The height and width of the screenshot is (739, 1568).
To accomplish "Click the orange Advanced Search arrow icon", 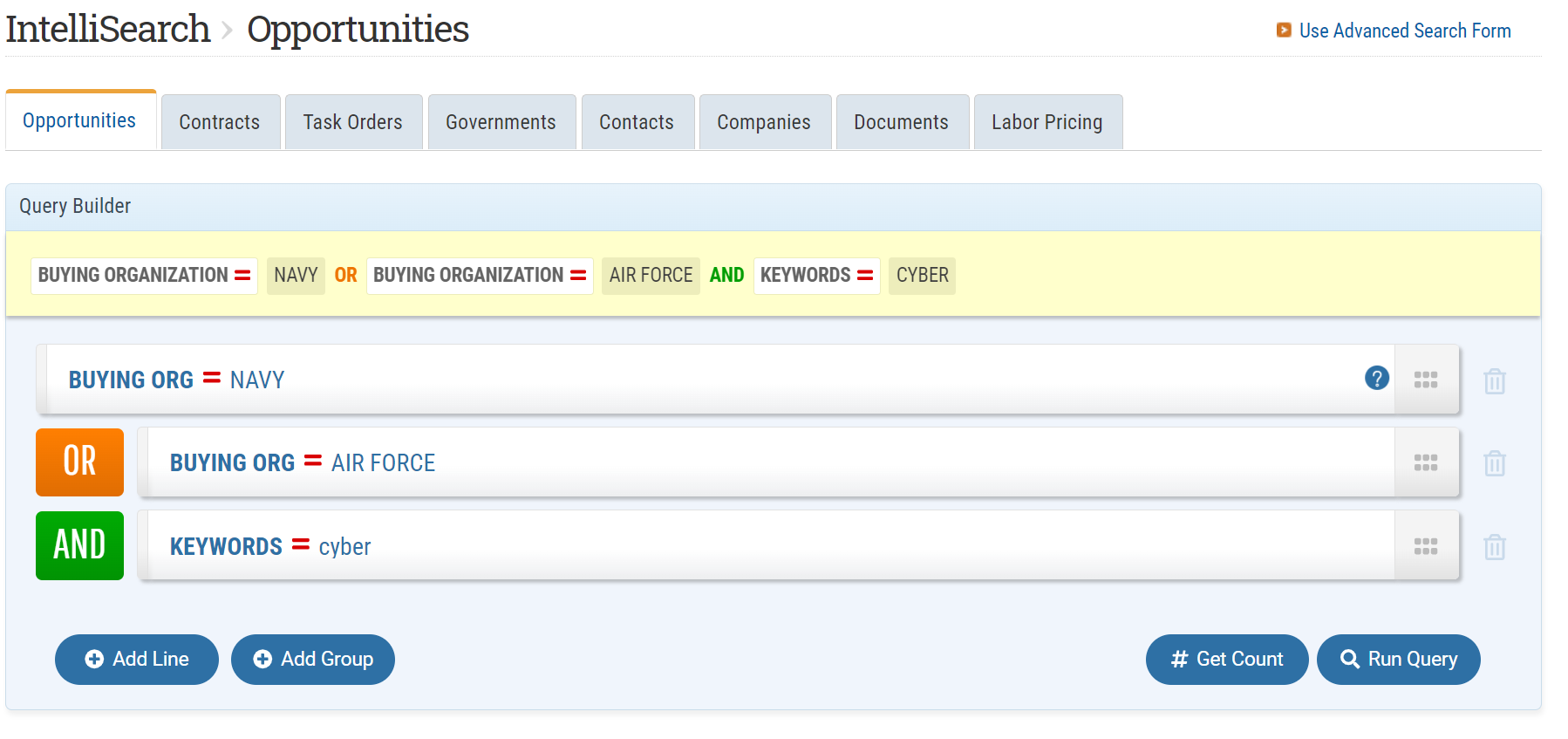I will click(1283, 31).
